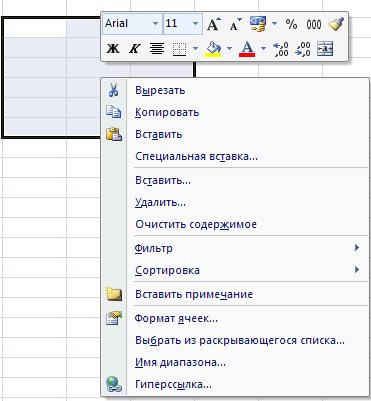The image size is (371, 401).
Task: Click the Merge and Center icon
Action: pyautogui.click(x=325, y=49)
